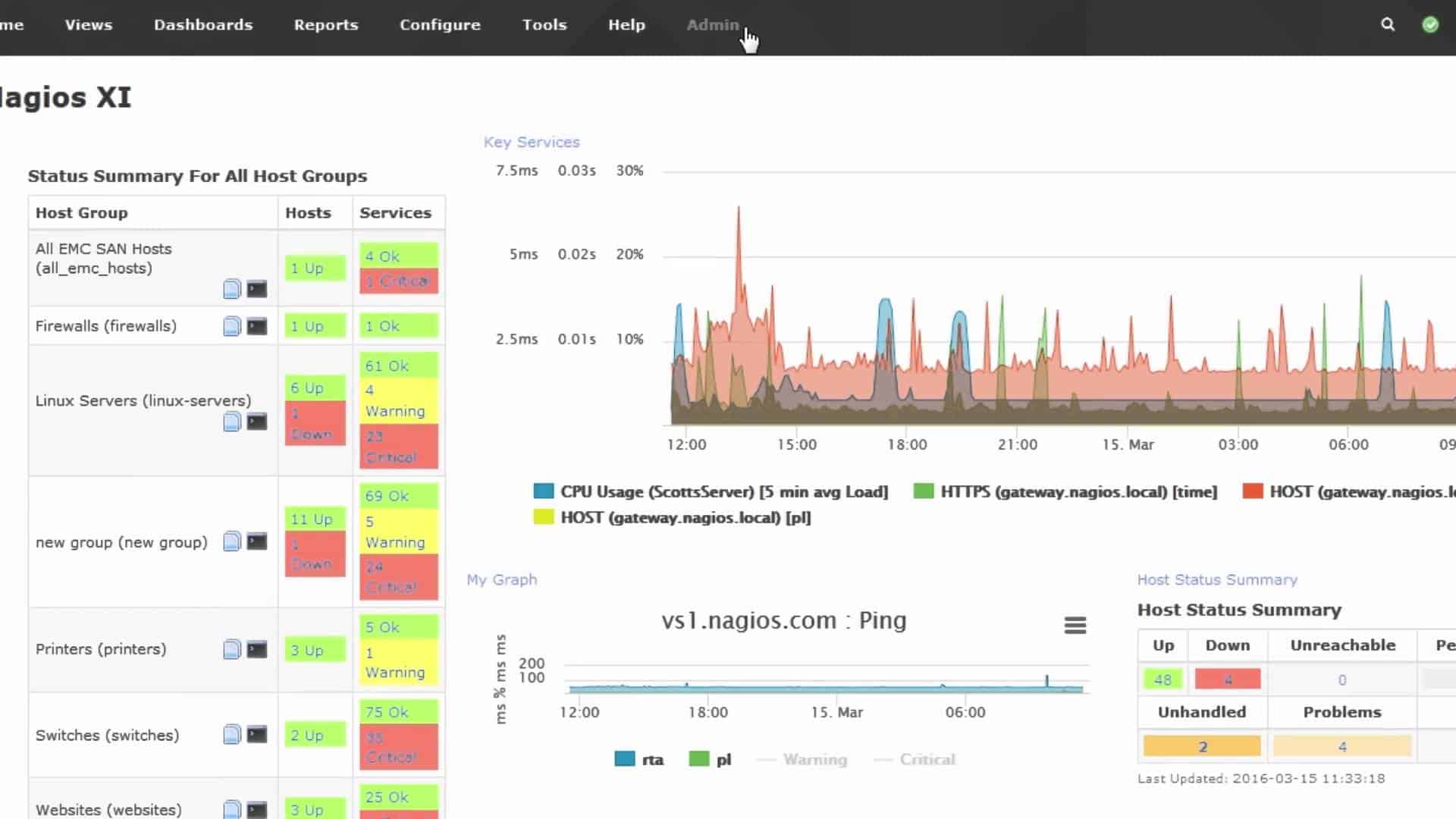This screenshot has width=1456, height=819.
Task: Open service detail page icon for Firewalls group
Action: (x=232, y=326)
